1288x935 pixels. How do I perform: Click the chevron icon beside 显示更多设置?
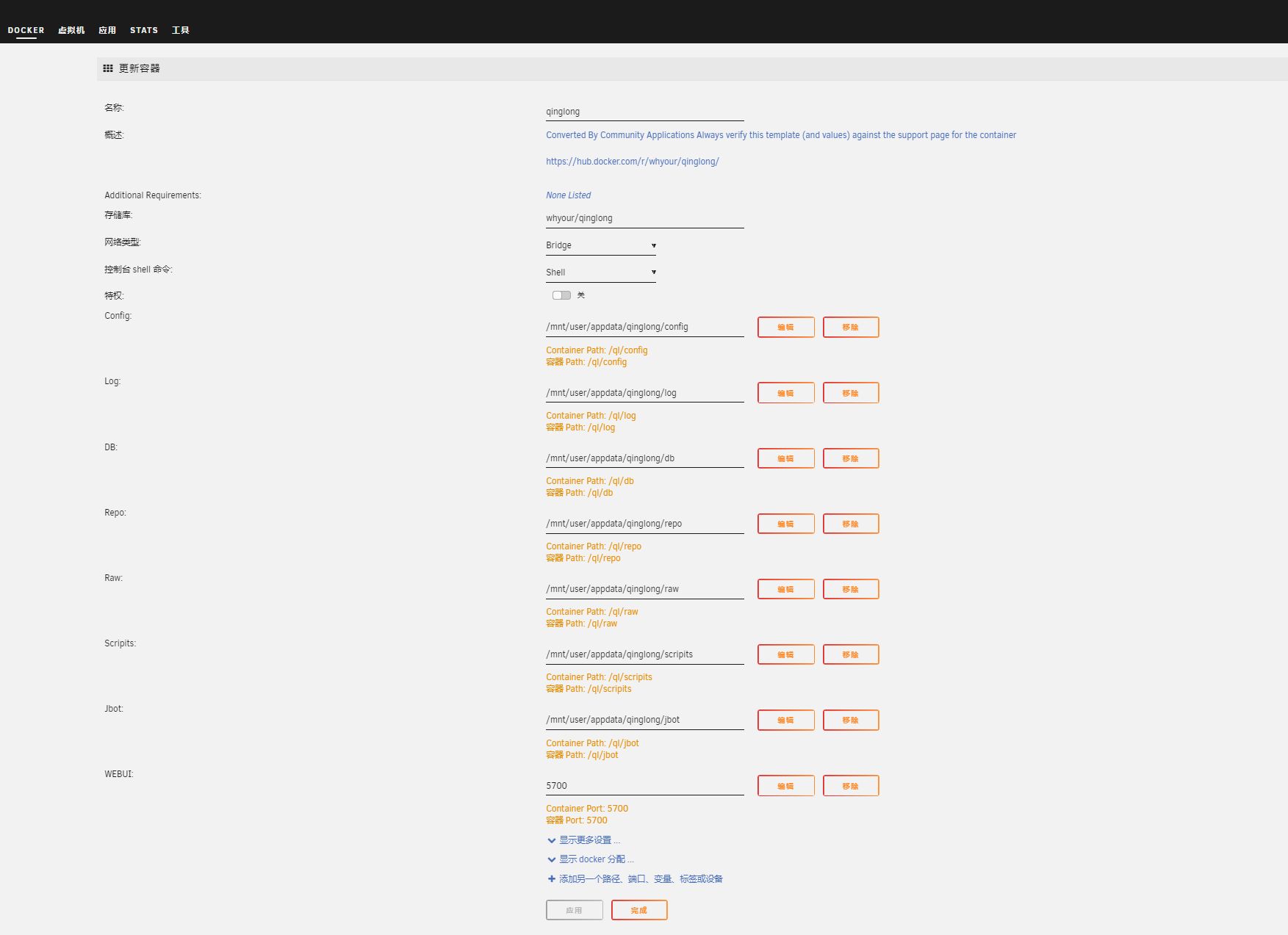551,840
